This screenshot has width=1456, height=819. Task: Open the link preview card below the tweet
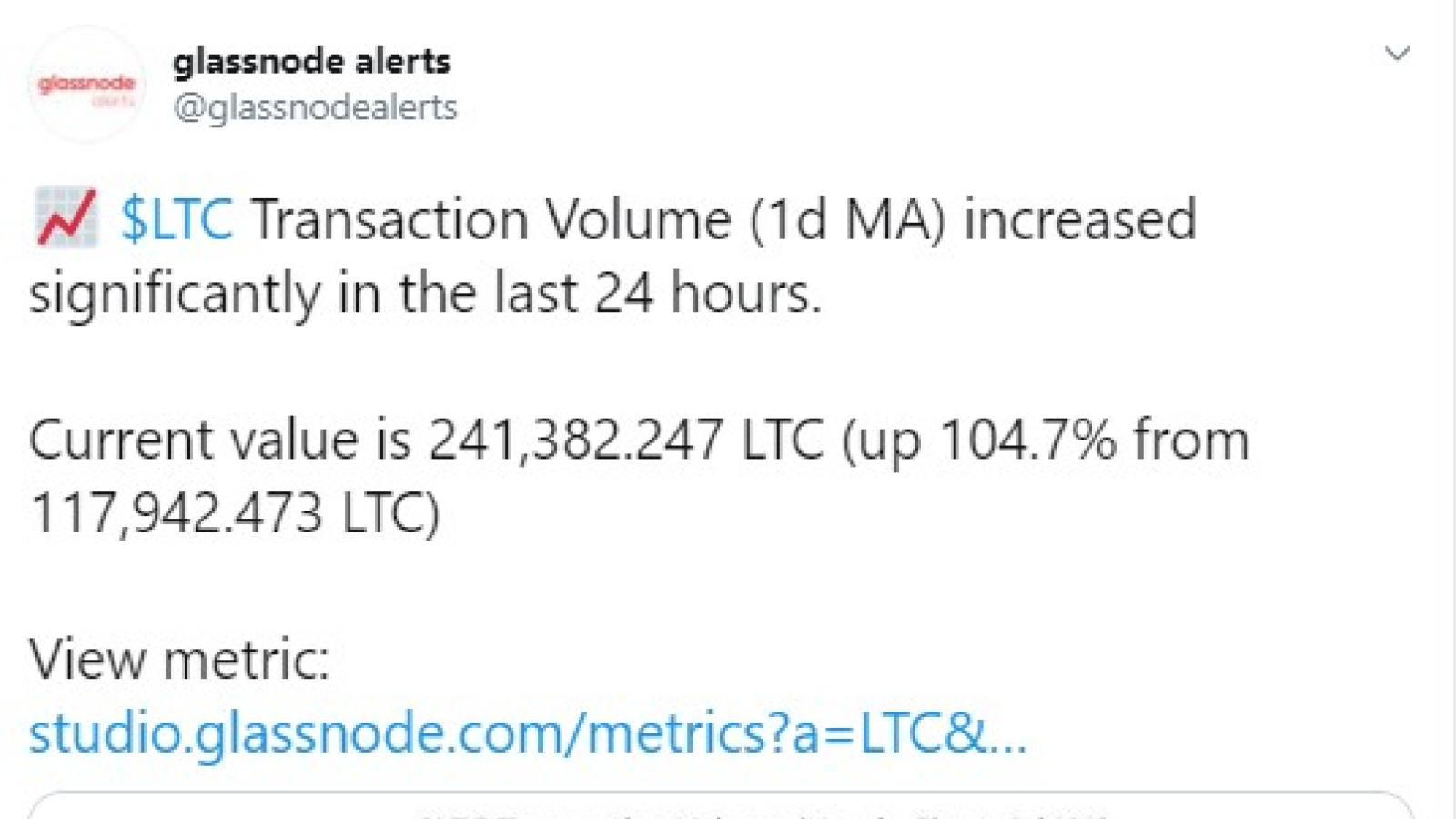(721, 805)
